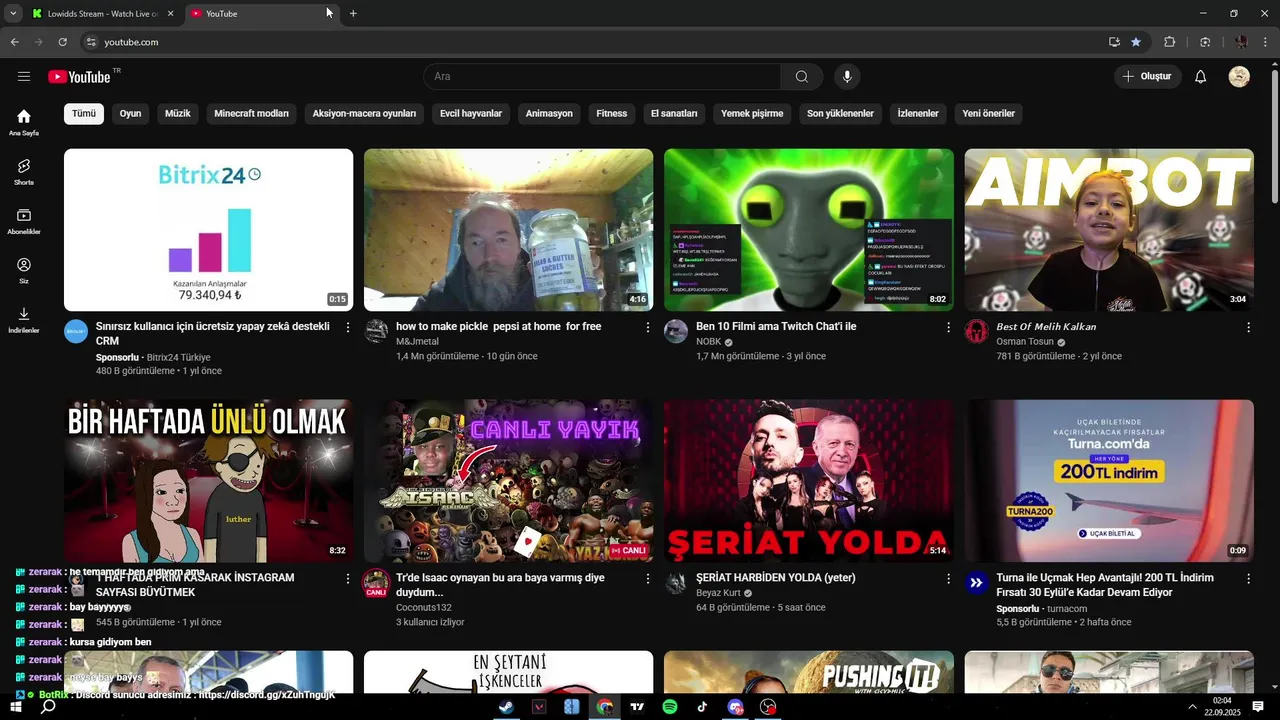Open the tab search dropdown arrow
Viewport: 1280px width, 720px height.
[13, 14]
